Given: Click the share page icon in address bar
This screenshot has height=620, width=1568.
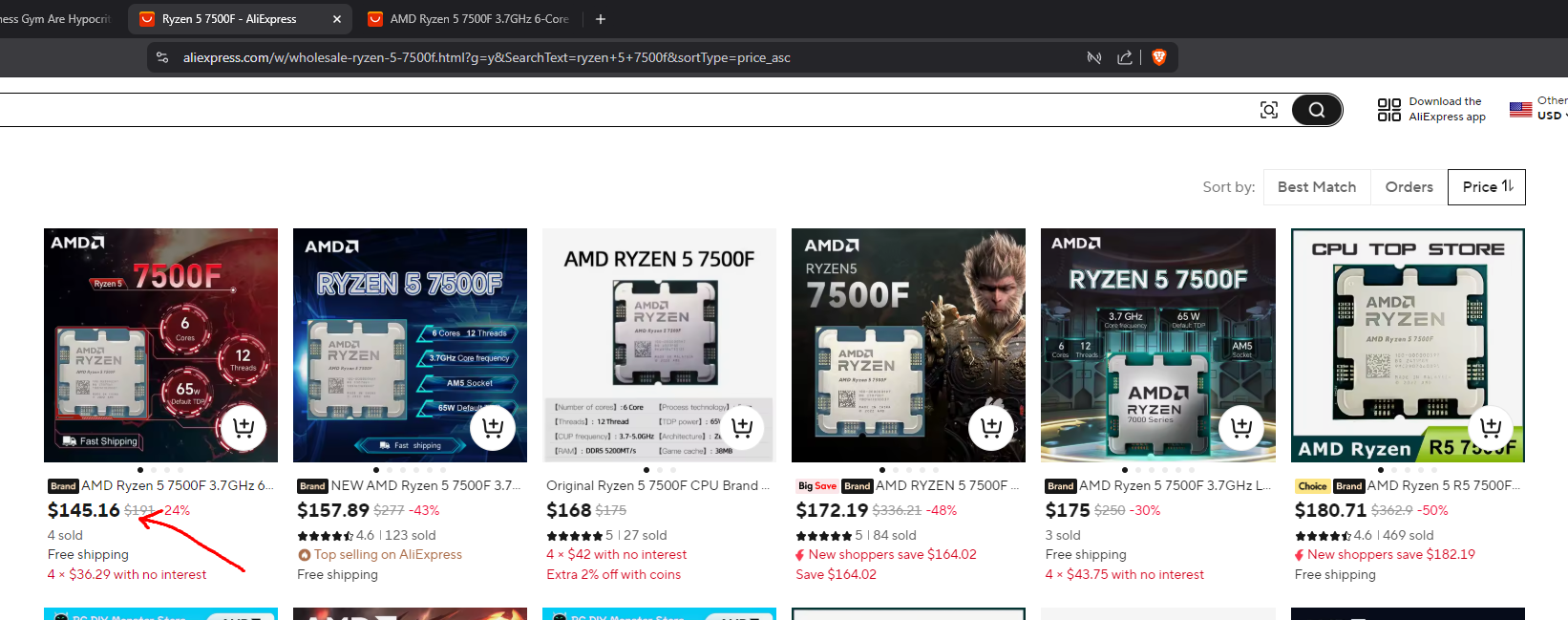Looking at the screenshot, I should (1125, 57).
